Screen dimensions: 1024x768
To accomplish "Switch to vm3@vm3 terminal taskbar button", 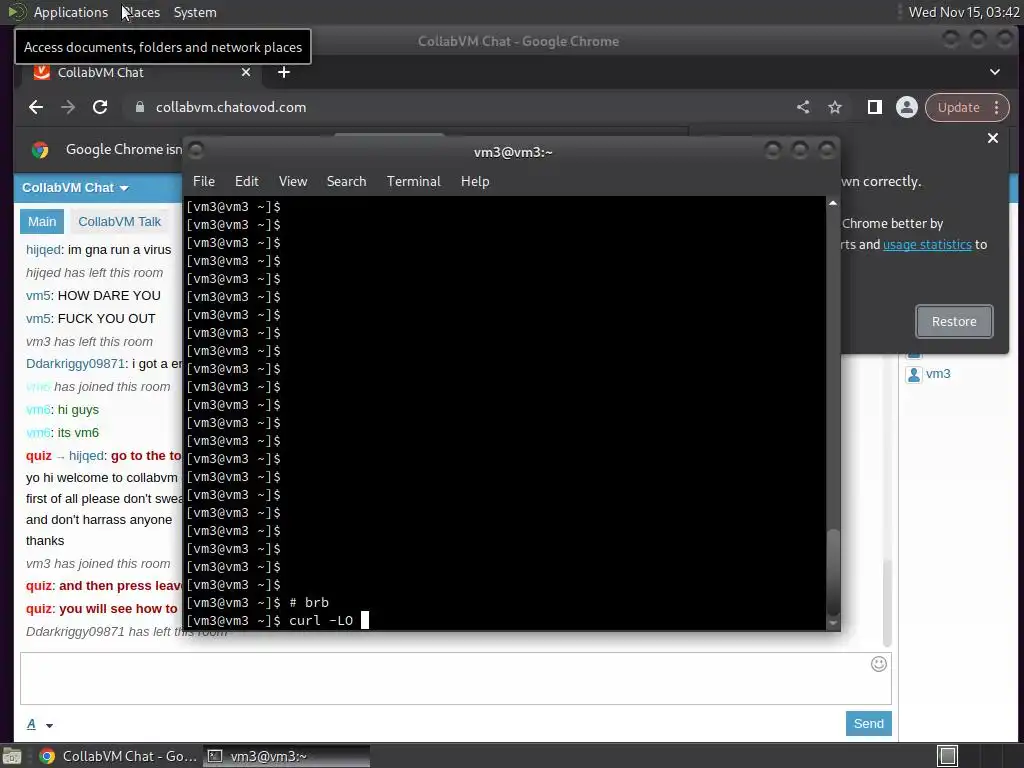I will (x=286, y=756).
